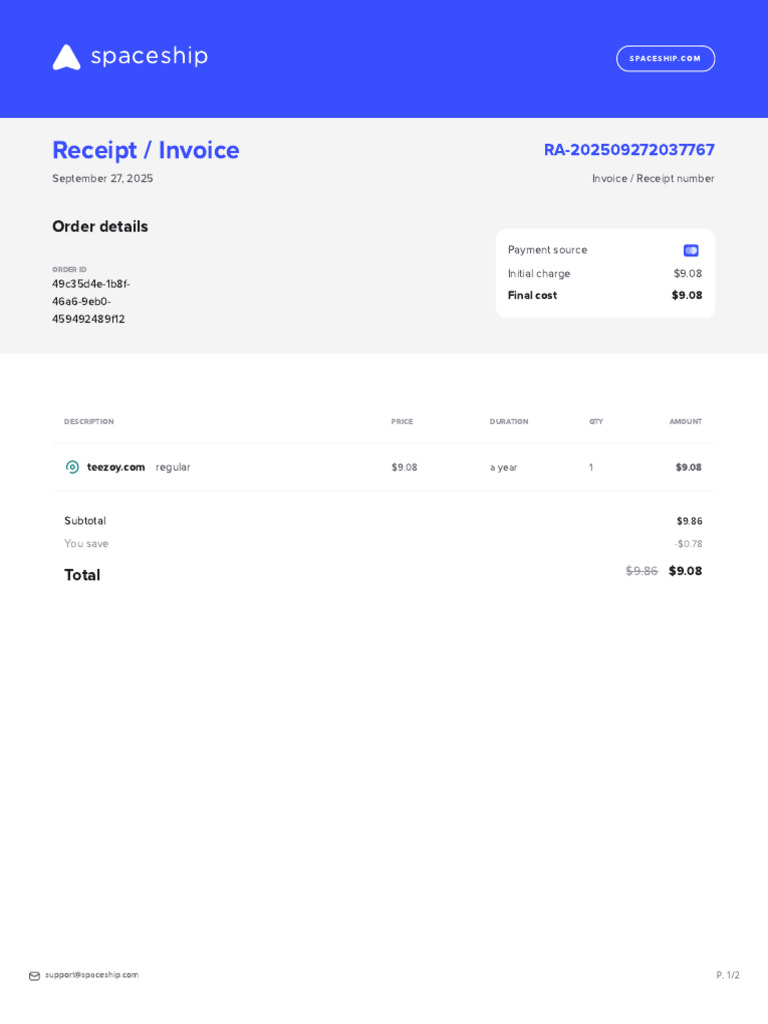Click the Final cost label
This screenshot has width=768, height=1024.
click(x=532, y=295)
